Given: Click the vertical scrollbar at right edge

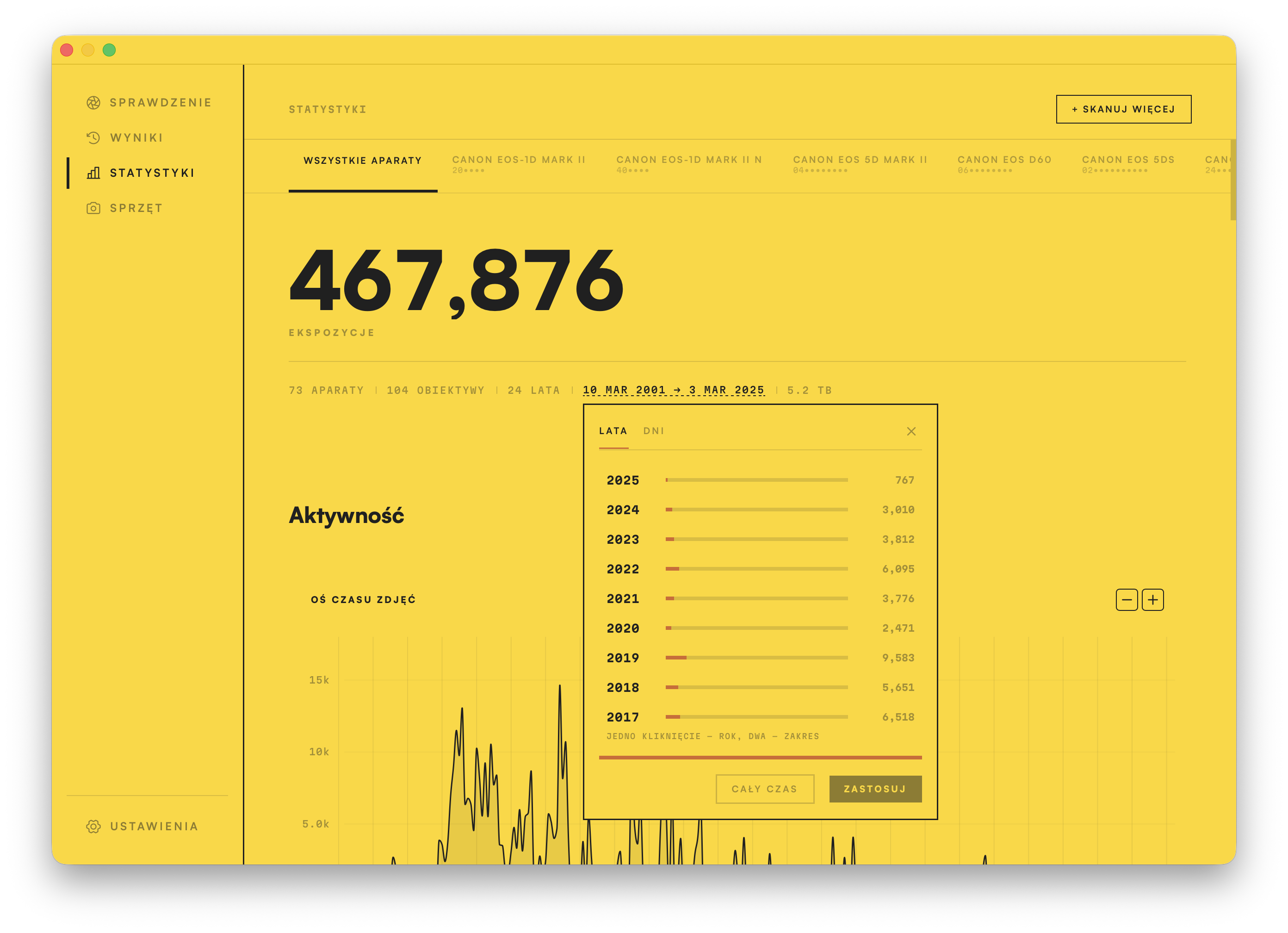Looking at the screenshot, I should pyautogui.click(x=1233, y=179).
